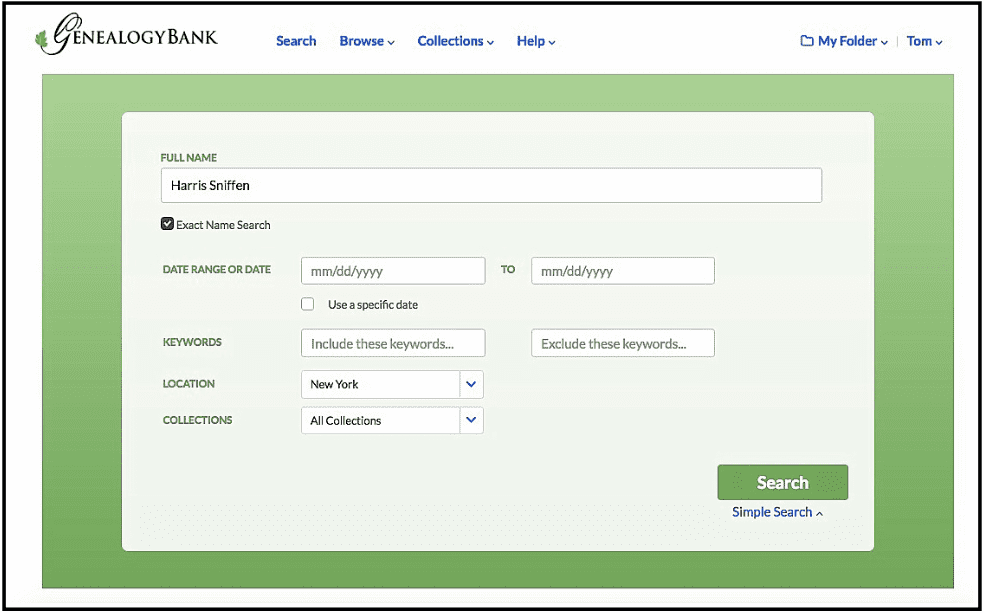
Task: Open the All Collections dropdown
Action: click(392, 420)
